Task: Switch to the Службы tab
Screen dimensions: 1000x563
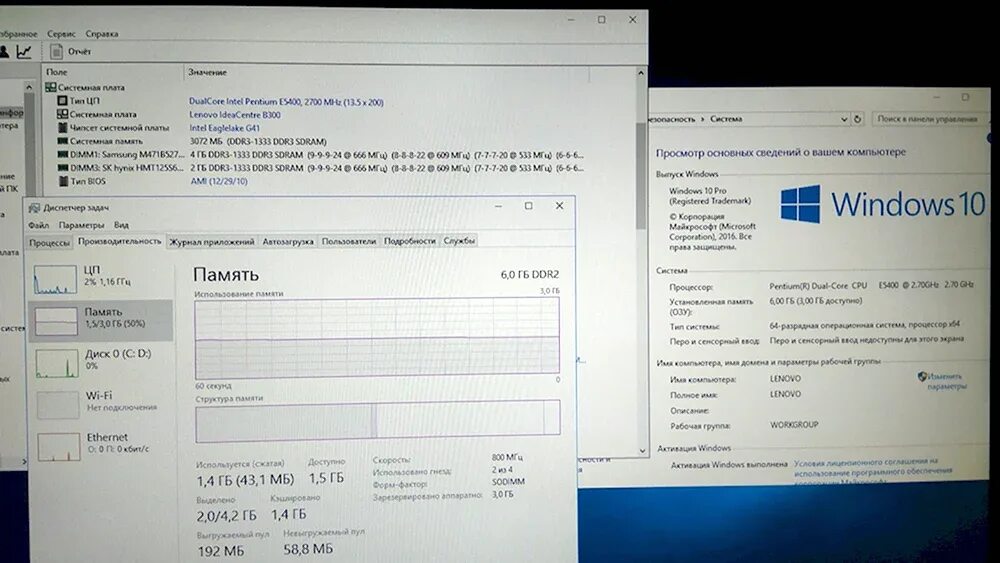Action: (x=459, y=241)
